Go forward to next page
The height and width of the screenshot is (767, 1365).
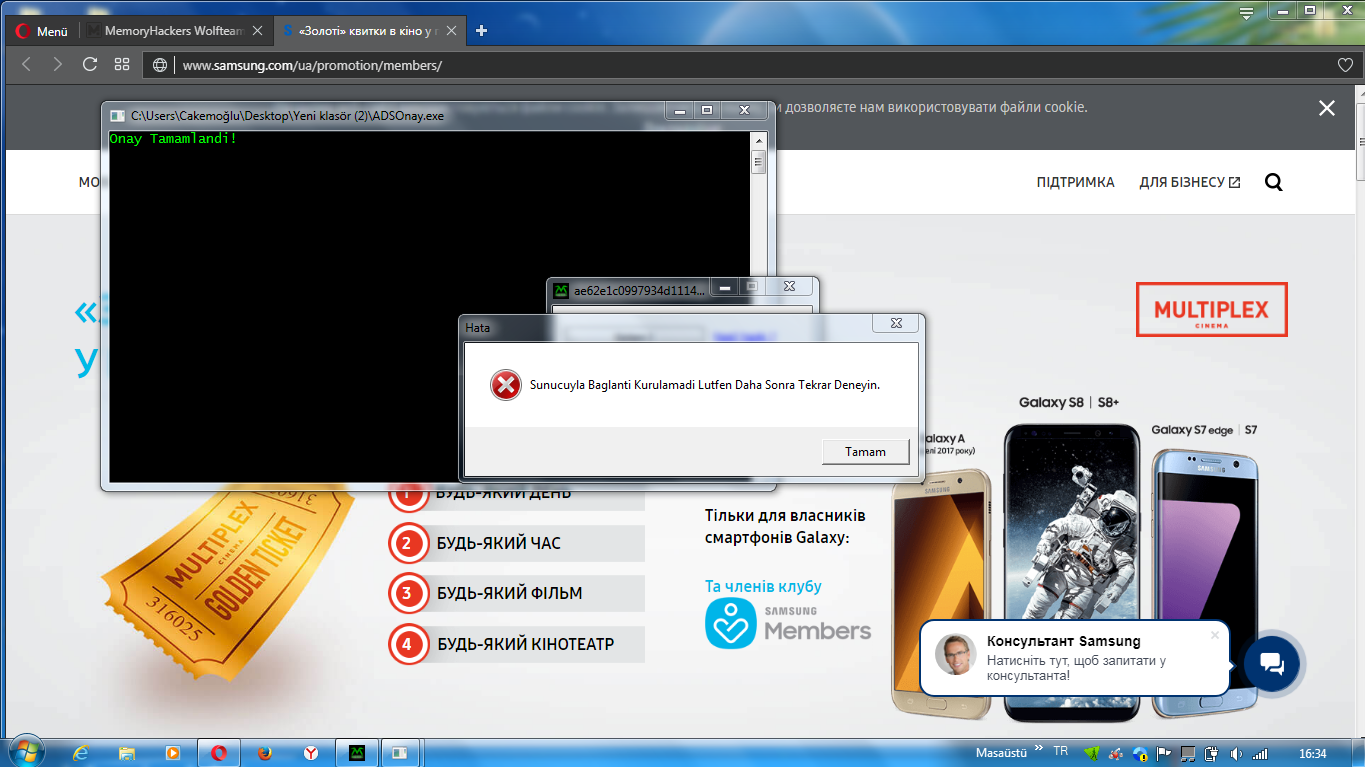[x=58, y=64]
